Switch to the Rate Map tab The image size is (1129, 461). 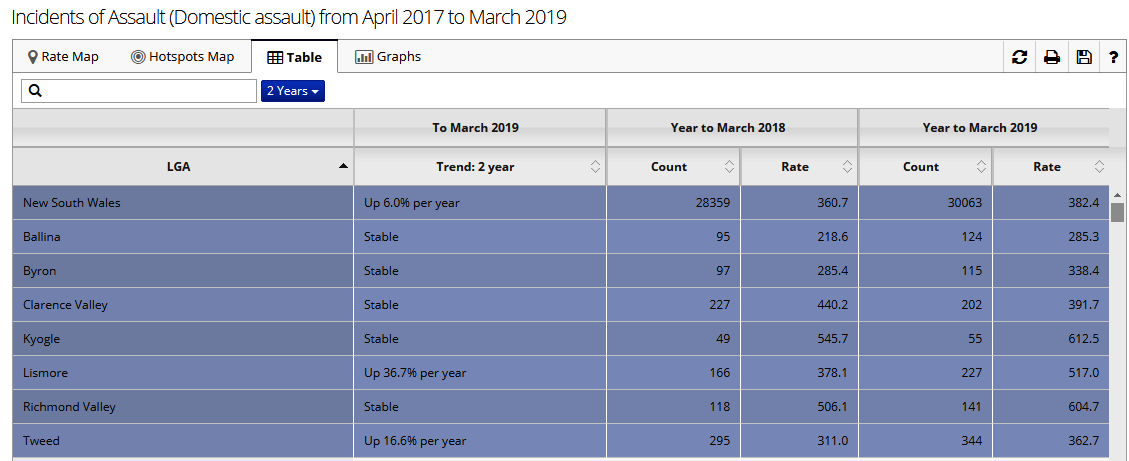click(x=63, y=57)
